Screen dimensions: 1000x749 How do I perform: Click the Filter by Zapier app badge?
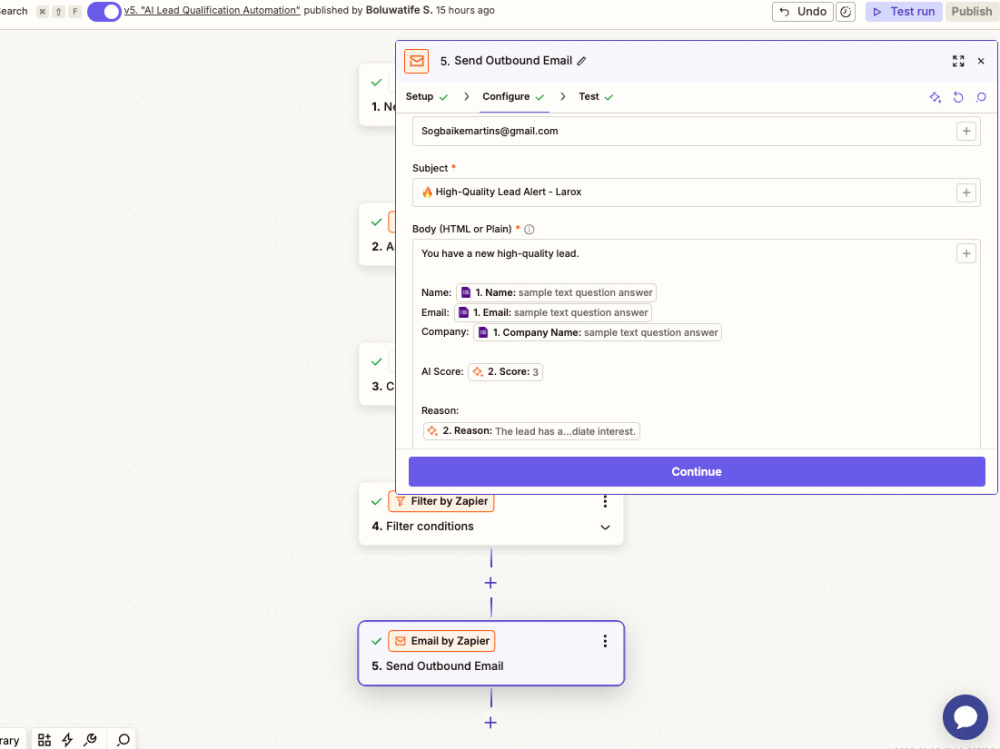pos(441,501)
